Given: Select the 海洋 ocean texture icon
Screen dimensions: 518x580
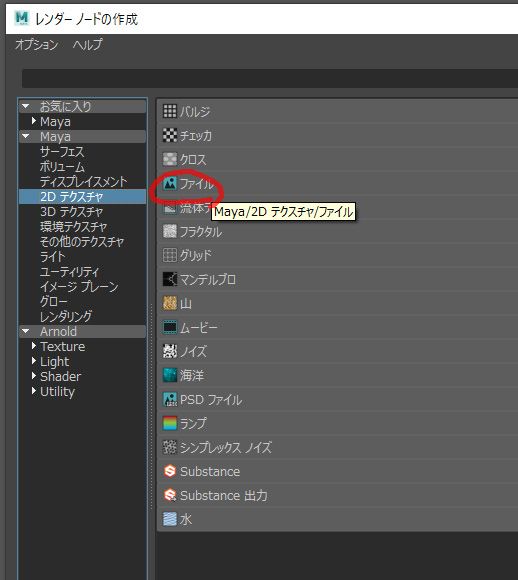Looking at the screenshot, I should point(170,375).
